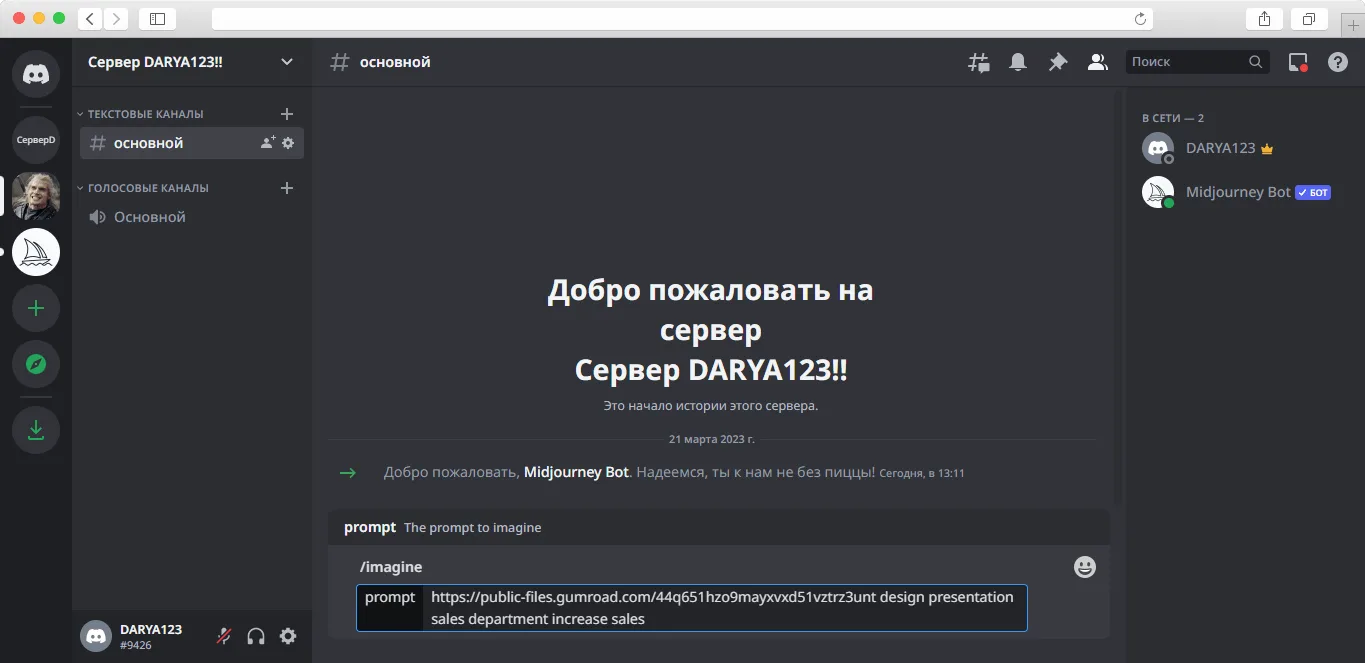Open Сервер DARYA123!! server dropdown menu
1365x663 pixels.
[191, 62]
